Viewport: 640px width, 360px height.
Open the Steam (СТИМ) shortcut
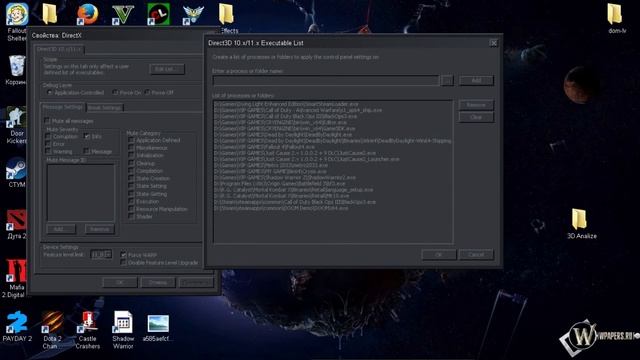(17, 169)
